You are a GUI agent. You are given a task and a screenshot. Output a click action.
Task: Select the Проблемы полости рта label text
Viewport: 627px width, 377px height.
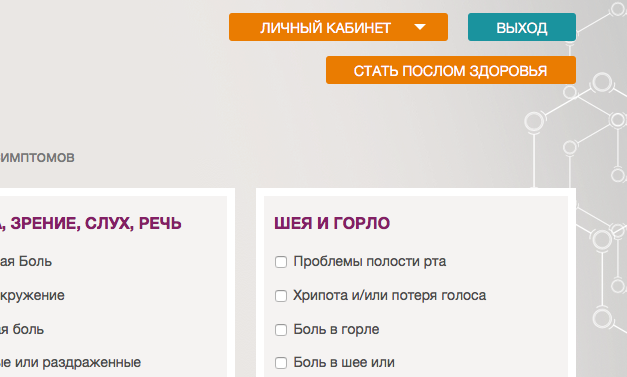point(369,261)
